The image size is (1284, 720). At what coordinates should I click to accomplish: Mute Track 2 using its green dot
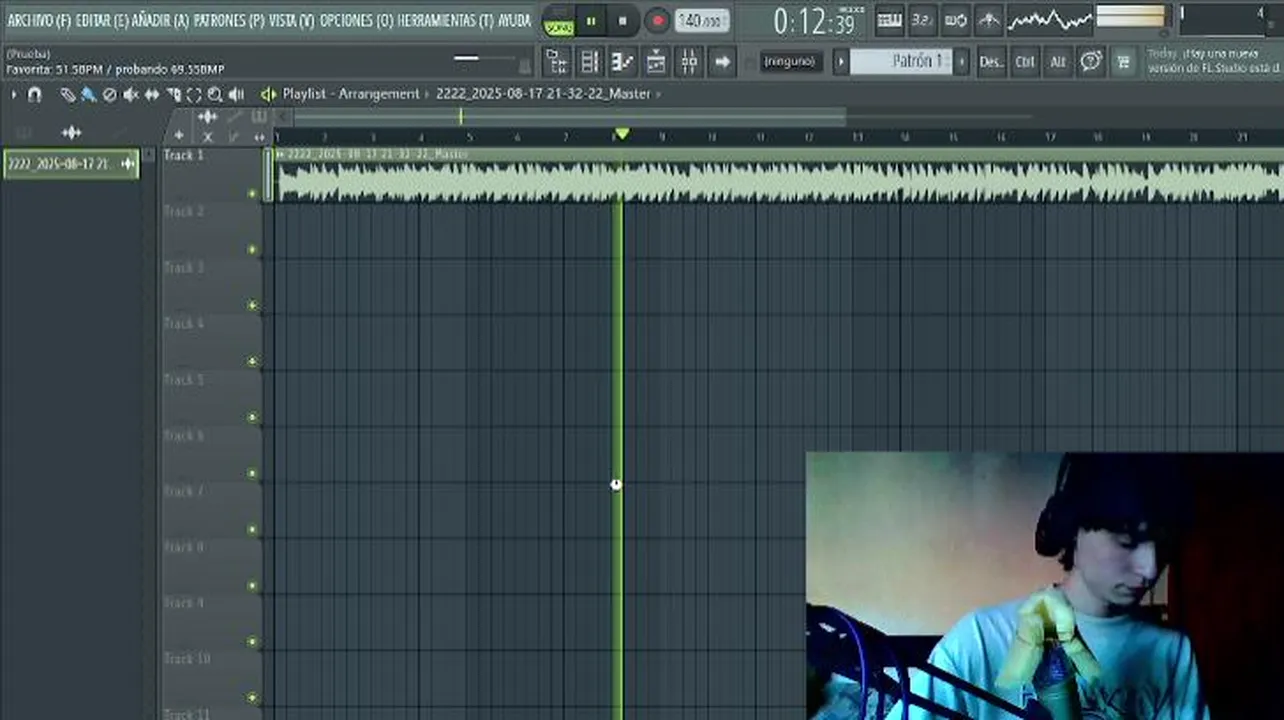[251, 250]
